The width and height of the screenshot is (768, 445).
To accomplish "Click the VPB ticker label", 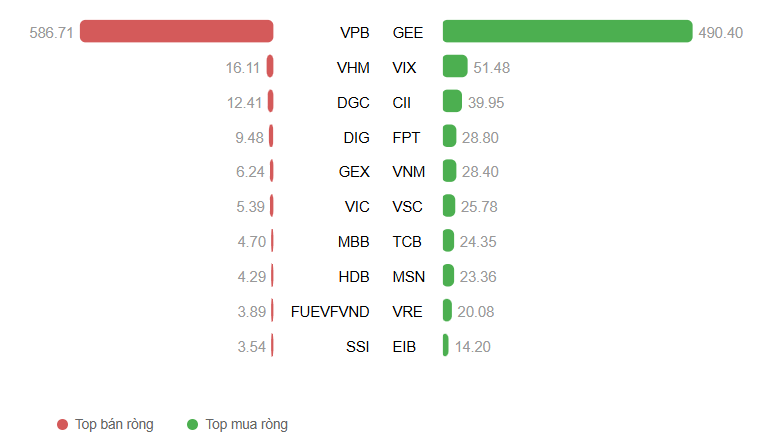I will 354,32.
